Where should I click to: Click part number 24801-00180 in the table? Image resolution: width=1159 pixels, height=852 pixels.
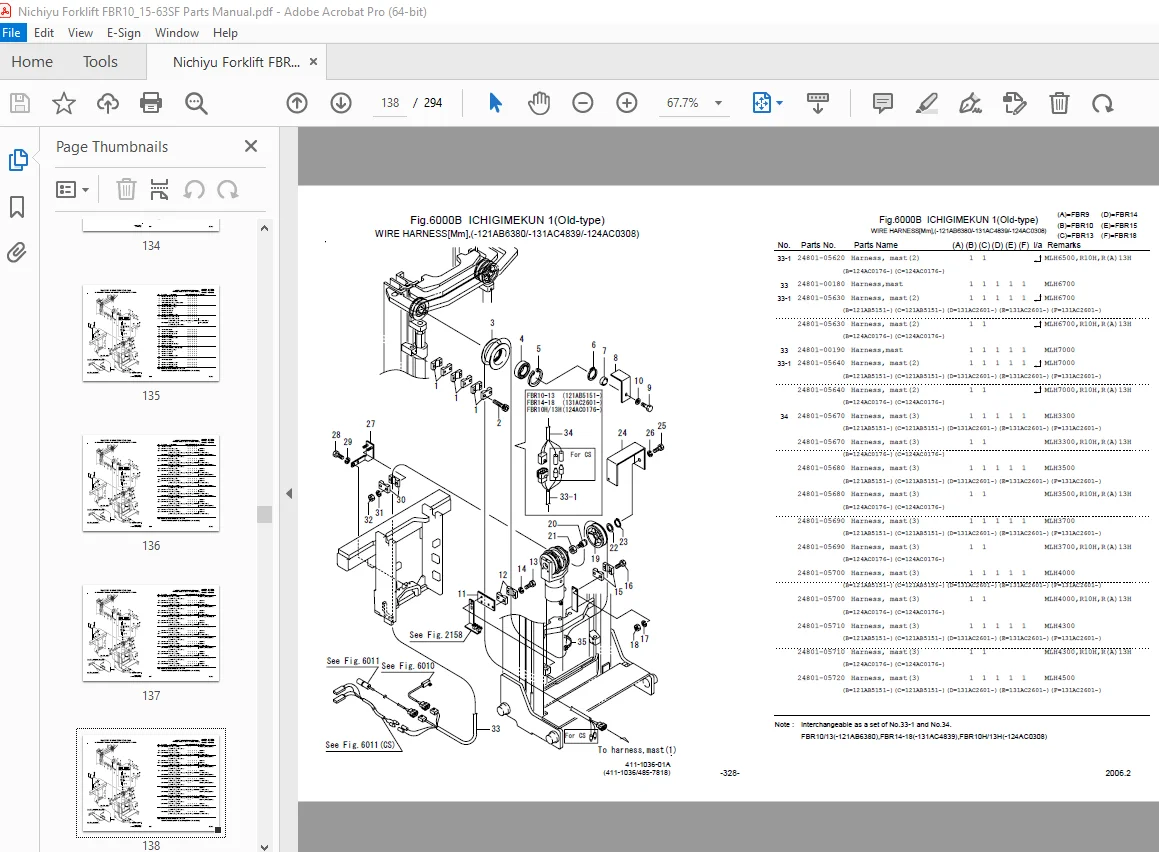click(x=820, y=284)
